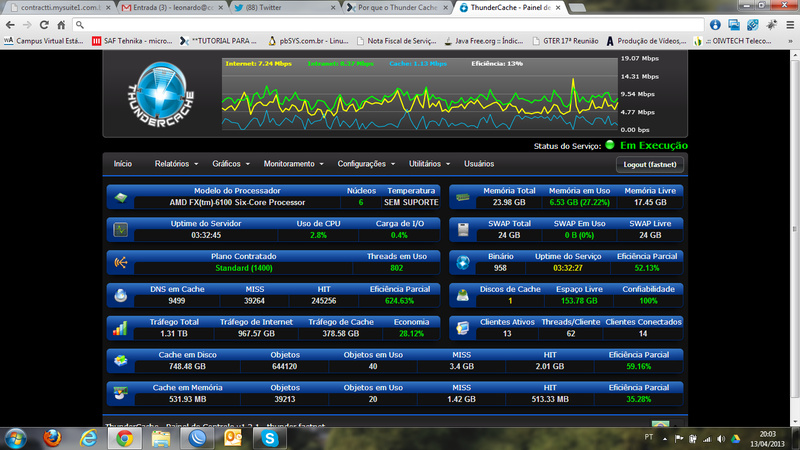Open the Produção de Vídeos bookmark
The image size is (800, 450).
point(646,41)
